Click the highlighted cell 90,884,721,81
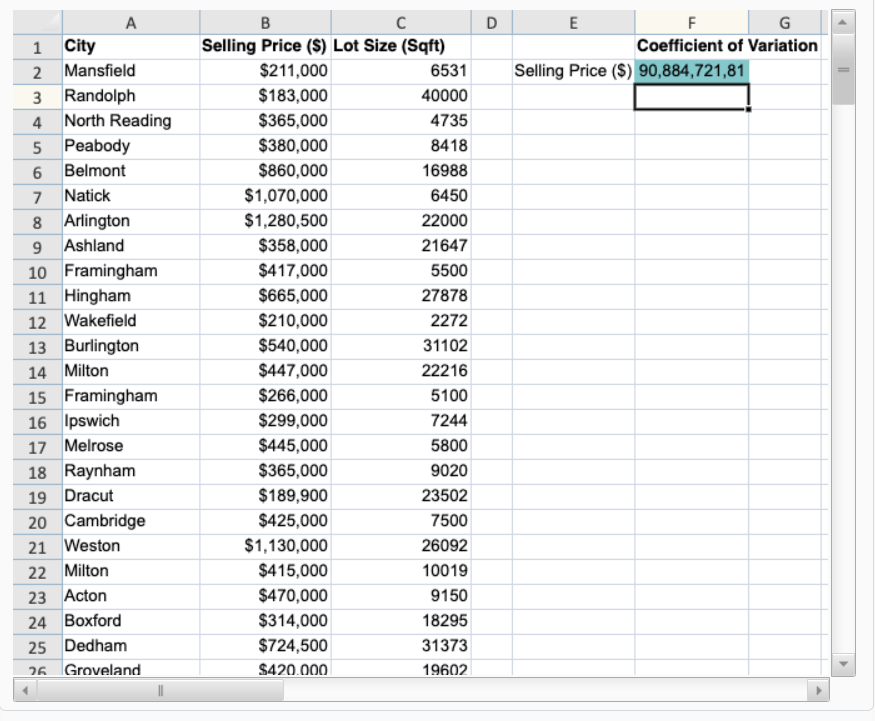This screenshot has height=721, width=875. coord(691,71)
